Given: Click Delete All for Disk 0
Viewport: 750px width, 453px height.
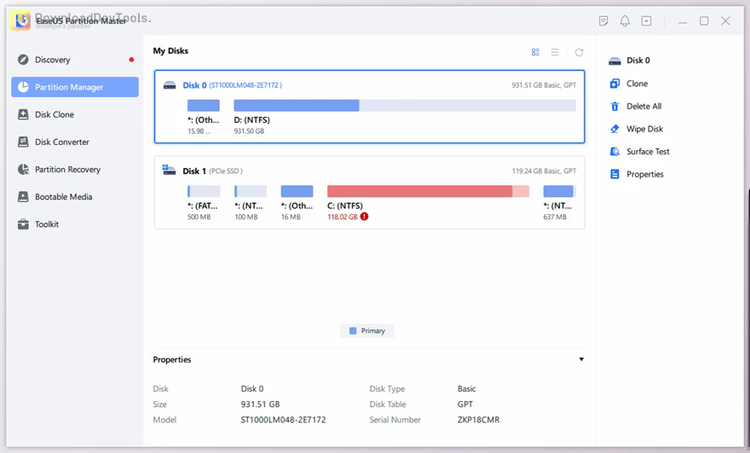Looking at the screenshot, I should pos(643,106).
